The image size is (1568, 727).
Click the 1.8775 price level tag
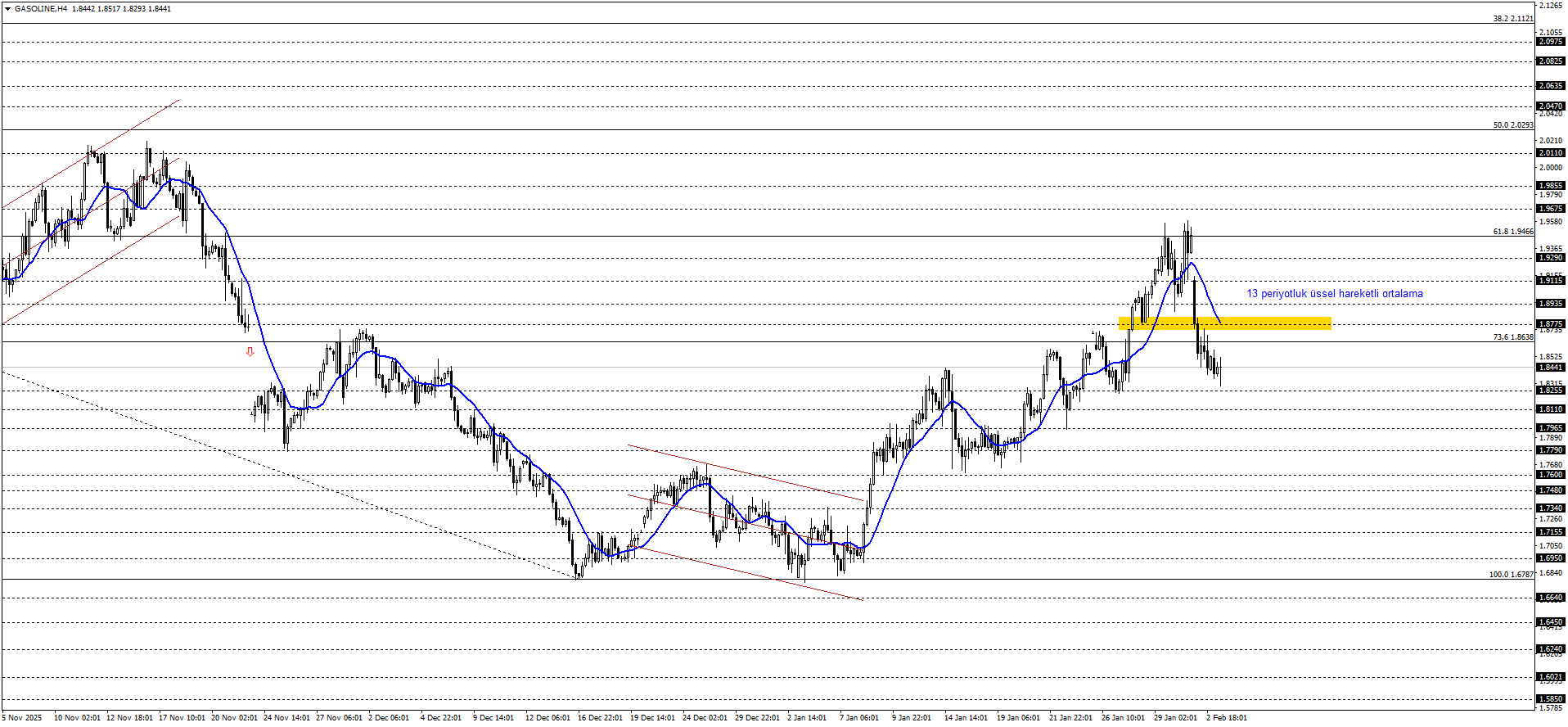pyautogui.click(x=1551, y=324)
